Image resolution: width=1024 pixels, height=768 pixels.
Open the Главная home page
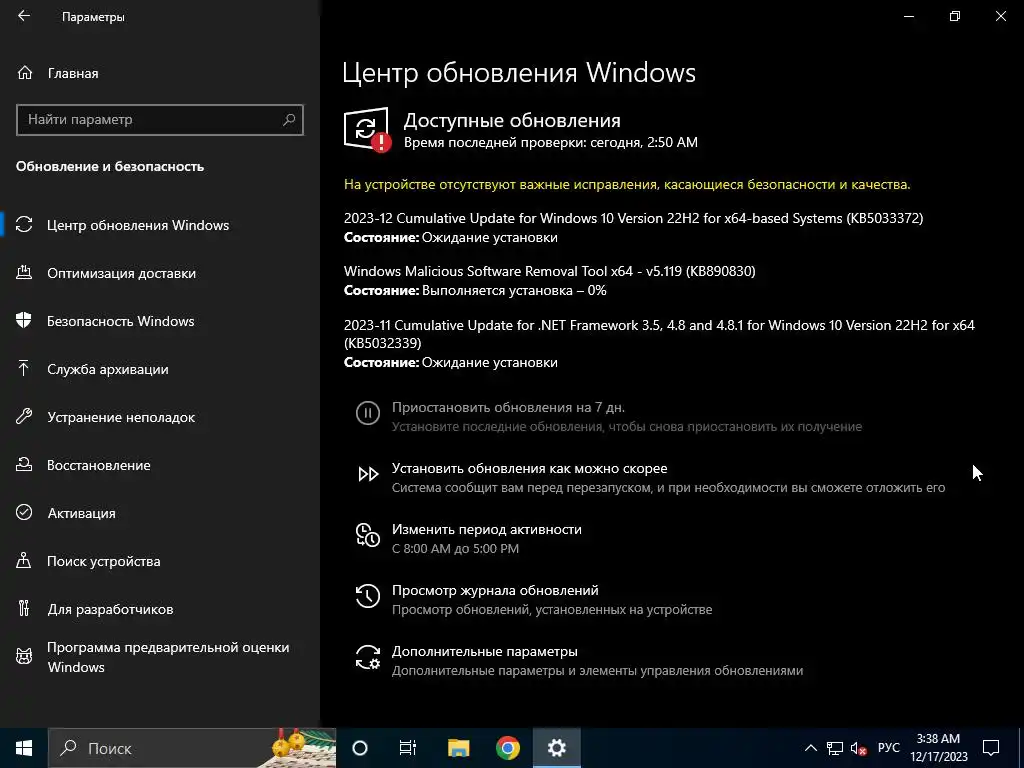coord(72,73)
